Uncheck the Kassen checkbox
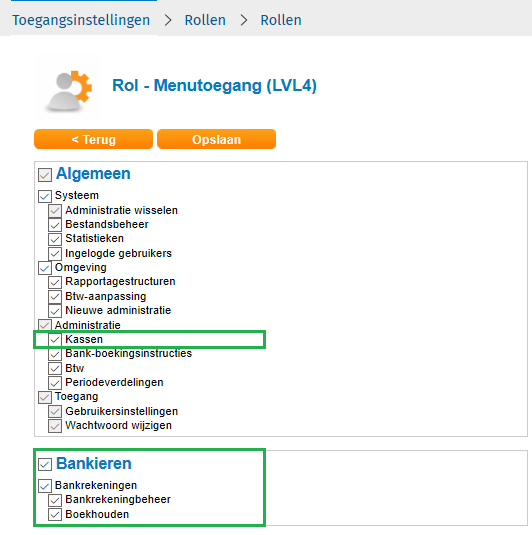 tap(55, 340)
